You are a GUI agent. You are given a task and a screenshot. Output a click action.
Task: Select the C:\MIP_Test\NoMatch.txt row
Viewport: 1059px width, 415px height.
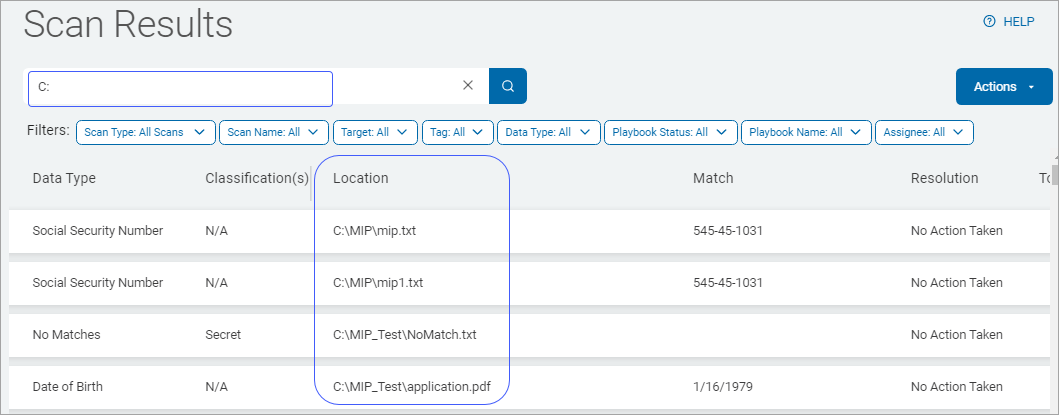pos(404,335)
